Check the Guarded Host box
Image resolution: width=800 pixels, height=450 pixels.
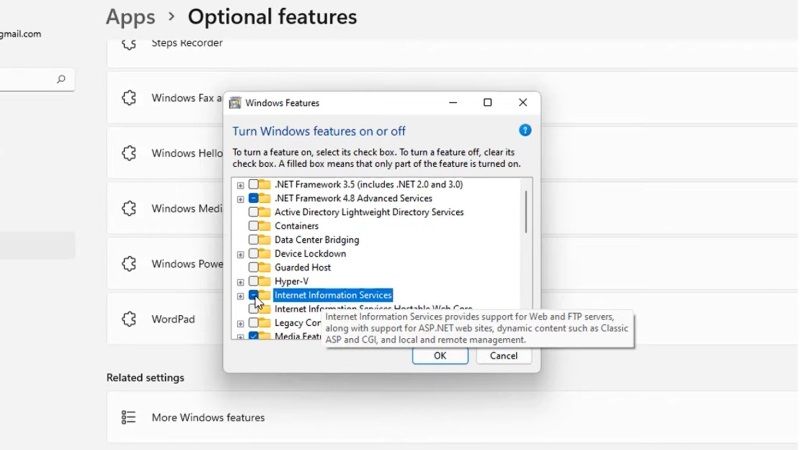pos(253,267)
